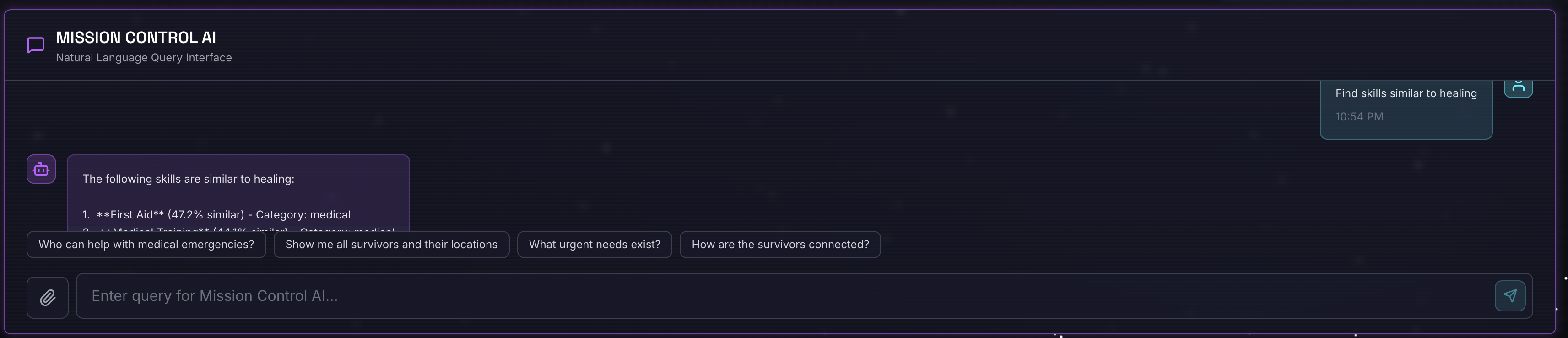Viewport: 1568px width, 338px height.
Task: Click the 'Natural Language Query Interface' subtitle
Action: 144,58
